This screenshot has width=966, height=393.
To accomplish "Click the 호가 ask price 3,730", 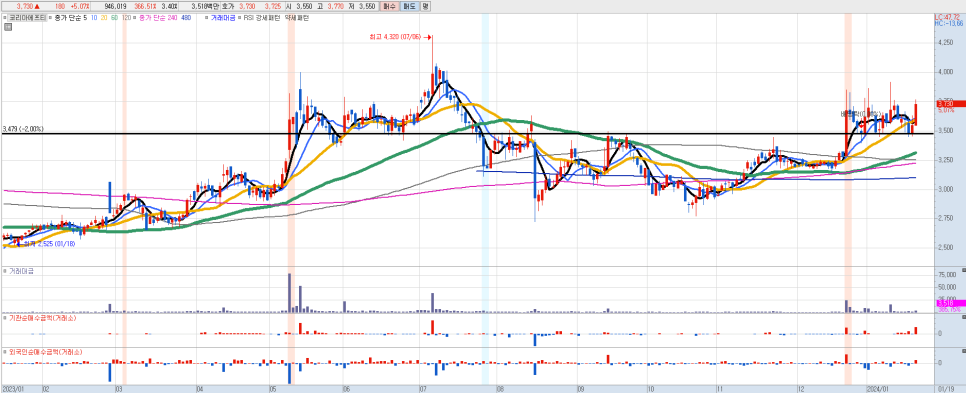I will (x=246, y=6).
